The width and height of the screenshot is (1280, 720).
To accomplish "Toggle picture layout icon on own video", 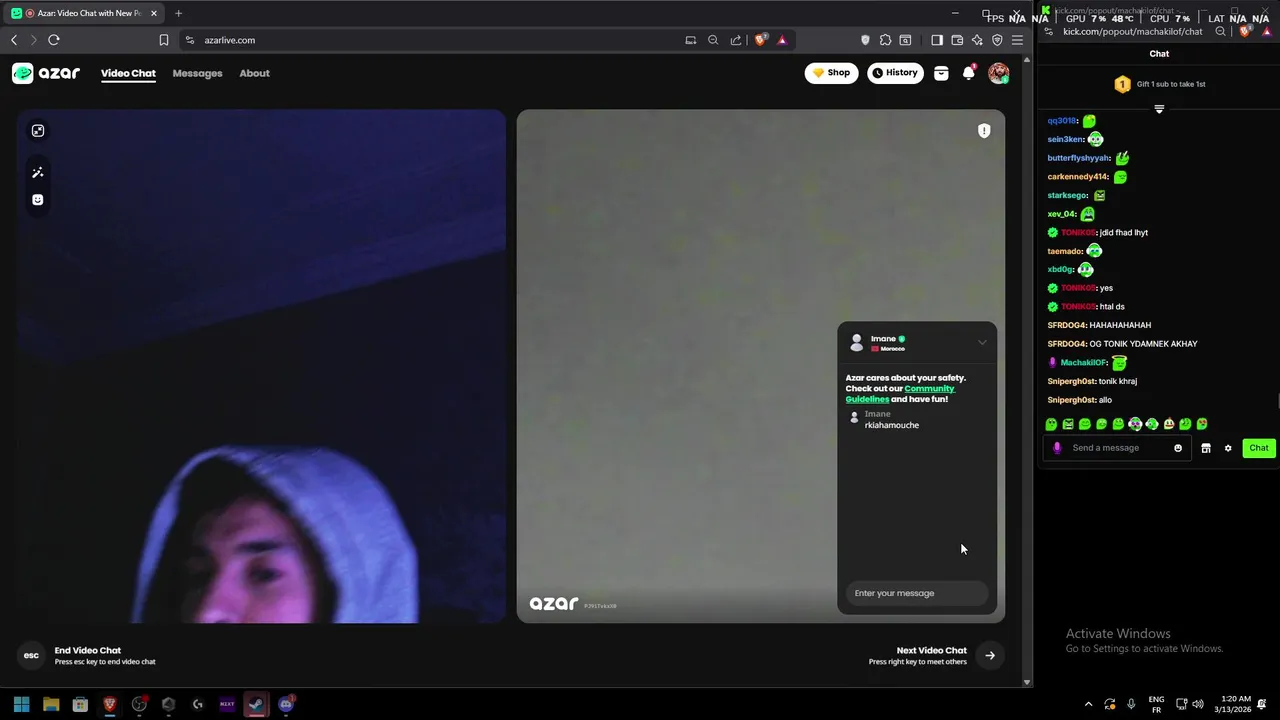I will pos(38,131).
